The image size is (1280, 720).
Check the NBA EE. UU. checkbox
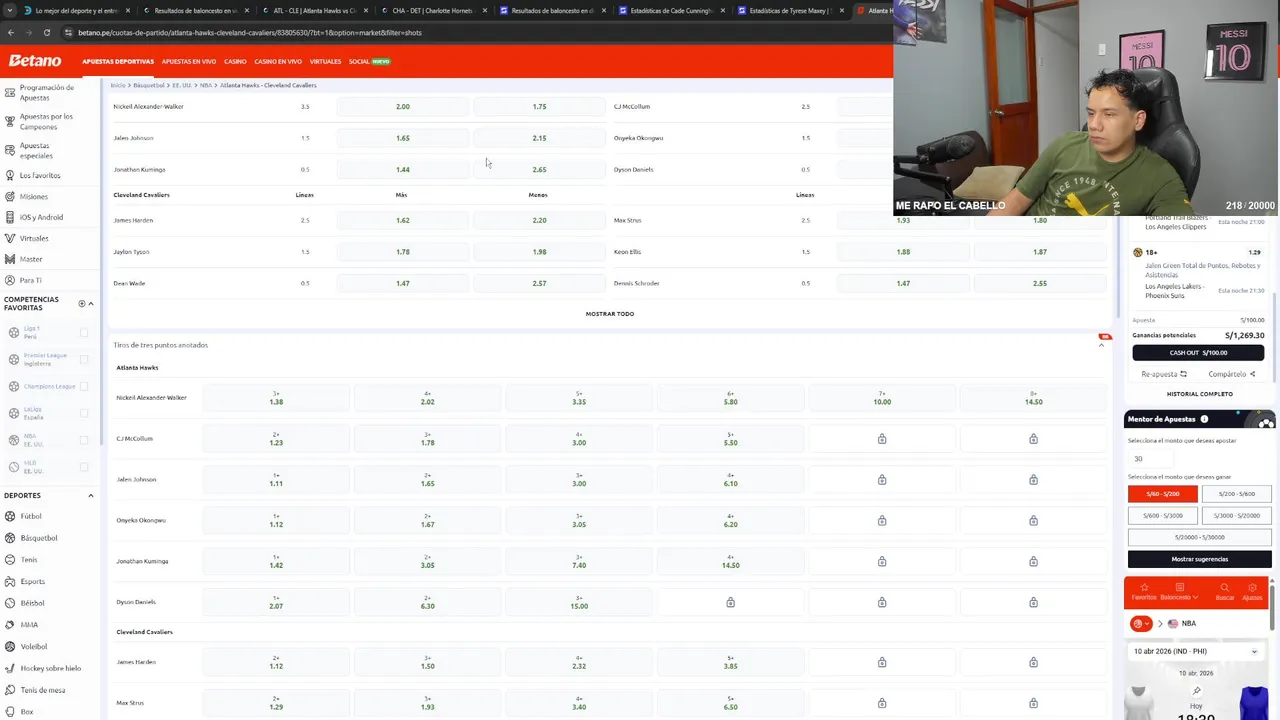(83, 440)
